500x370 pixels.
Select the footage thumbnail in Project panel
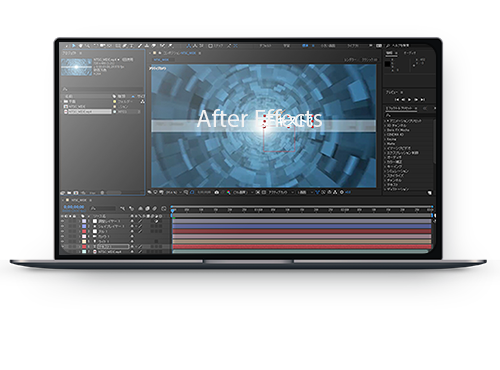[76, 67]
